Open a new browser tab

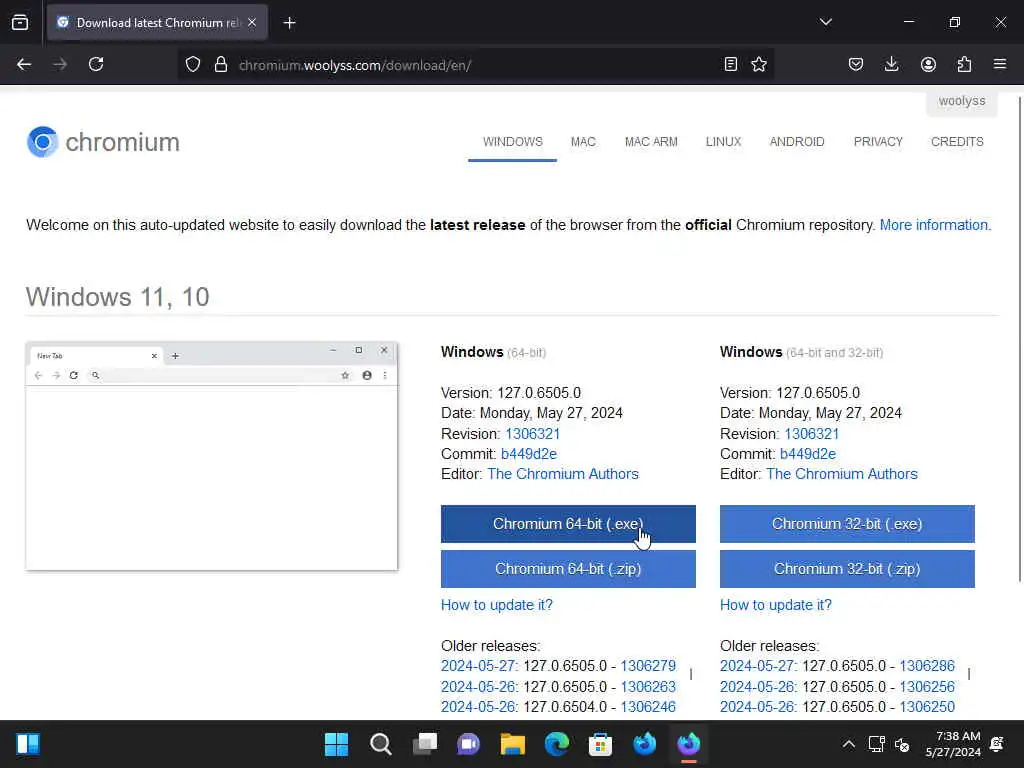pos(289,23)
